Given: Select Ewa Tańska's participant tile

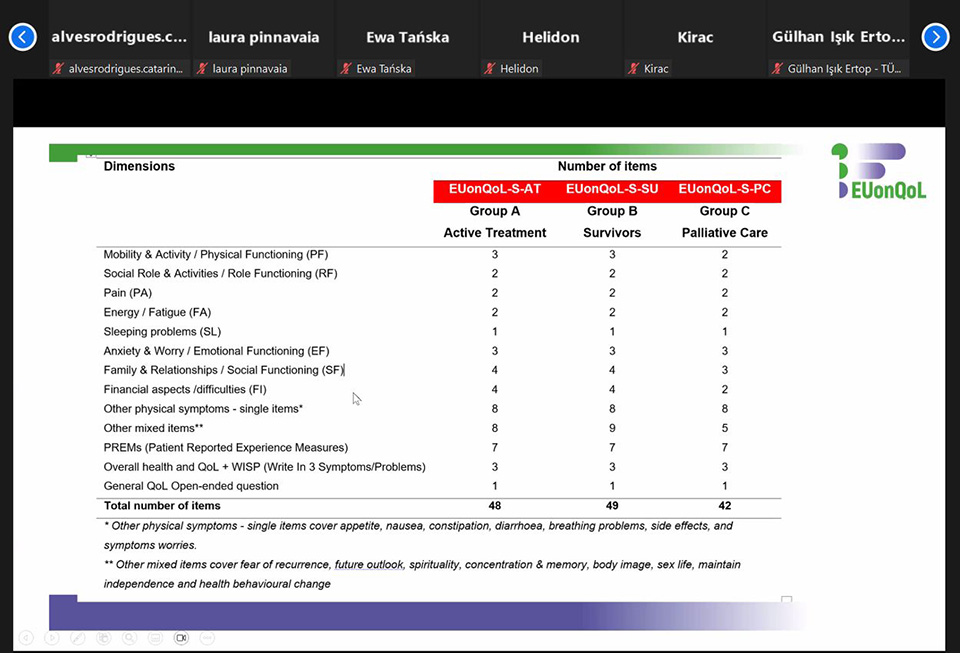Looking at the screenshot, I should point(407,37).
